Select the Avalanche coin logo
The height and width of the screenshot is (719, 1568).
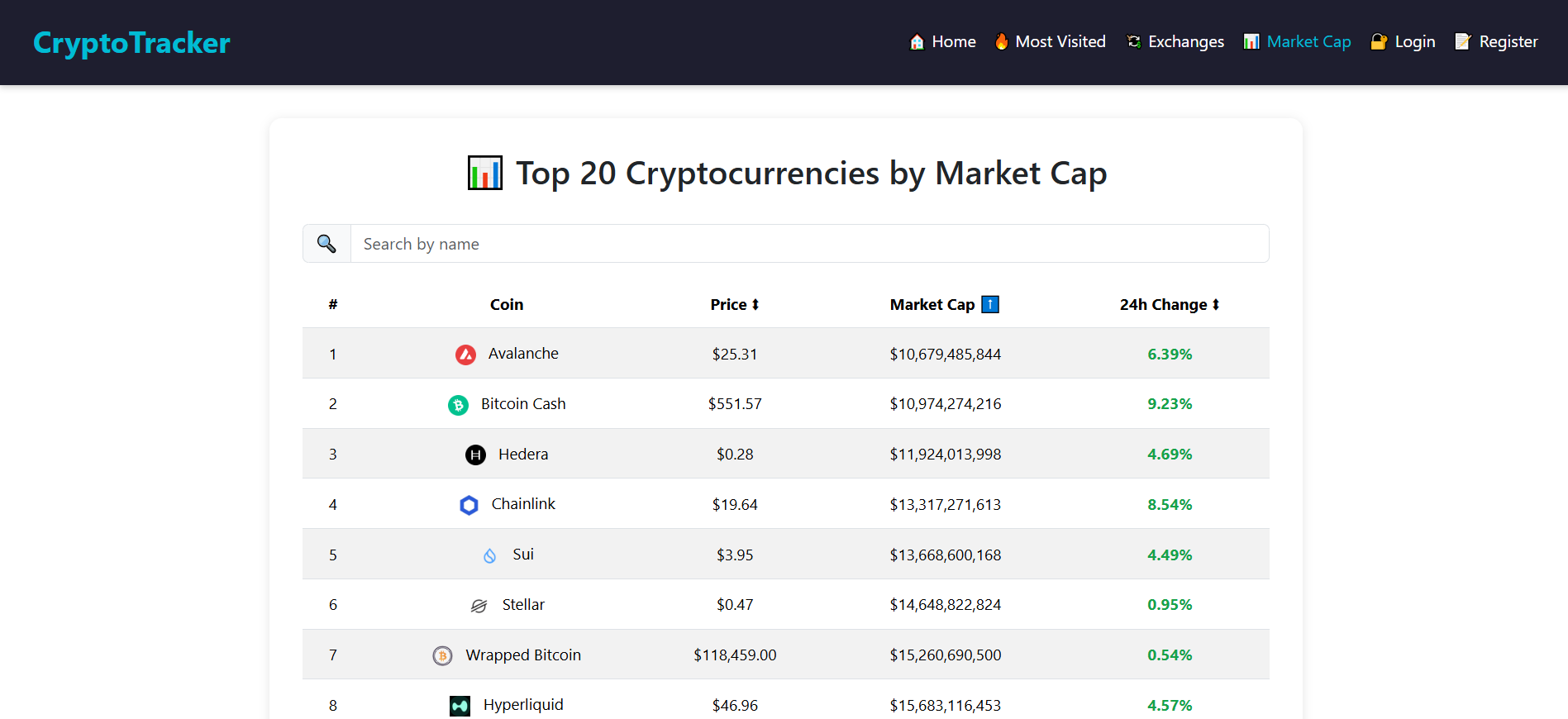tap(466, 354)
